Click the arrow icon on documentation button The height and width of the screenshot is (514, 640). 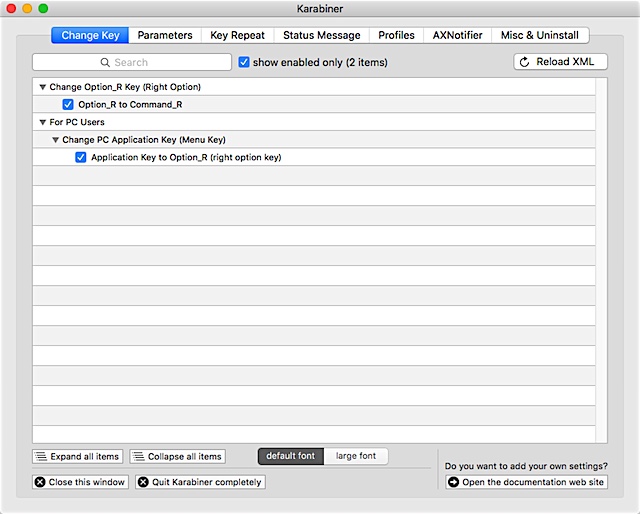click(x=453, y=482)
